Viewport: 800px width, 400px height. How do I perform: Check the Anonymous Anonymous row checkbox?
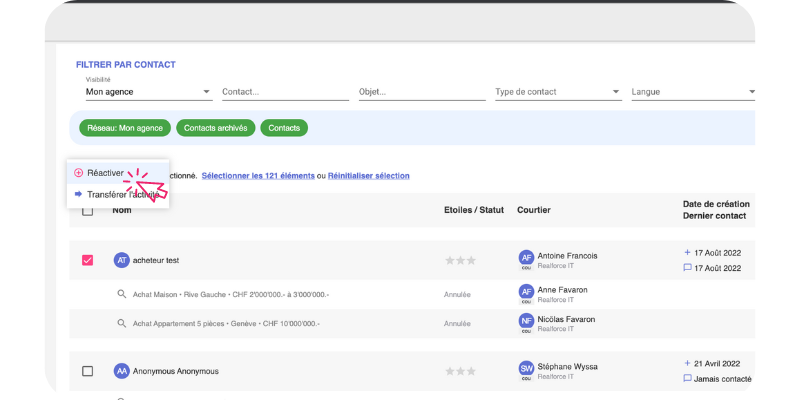click(88, 371)
